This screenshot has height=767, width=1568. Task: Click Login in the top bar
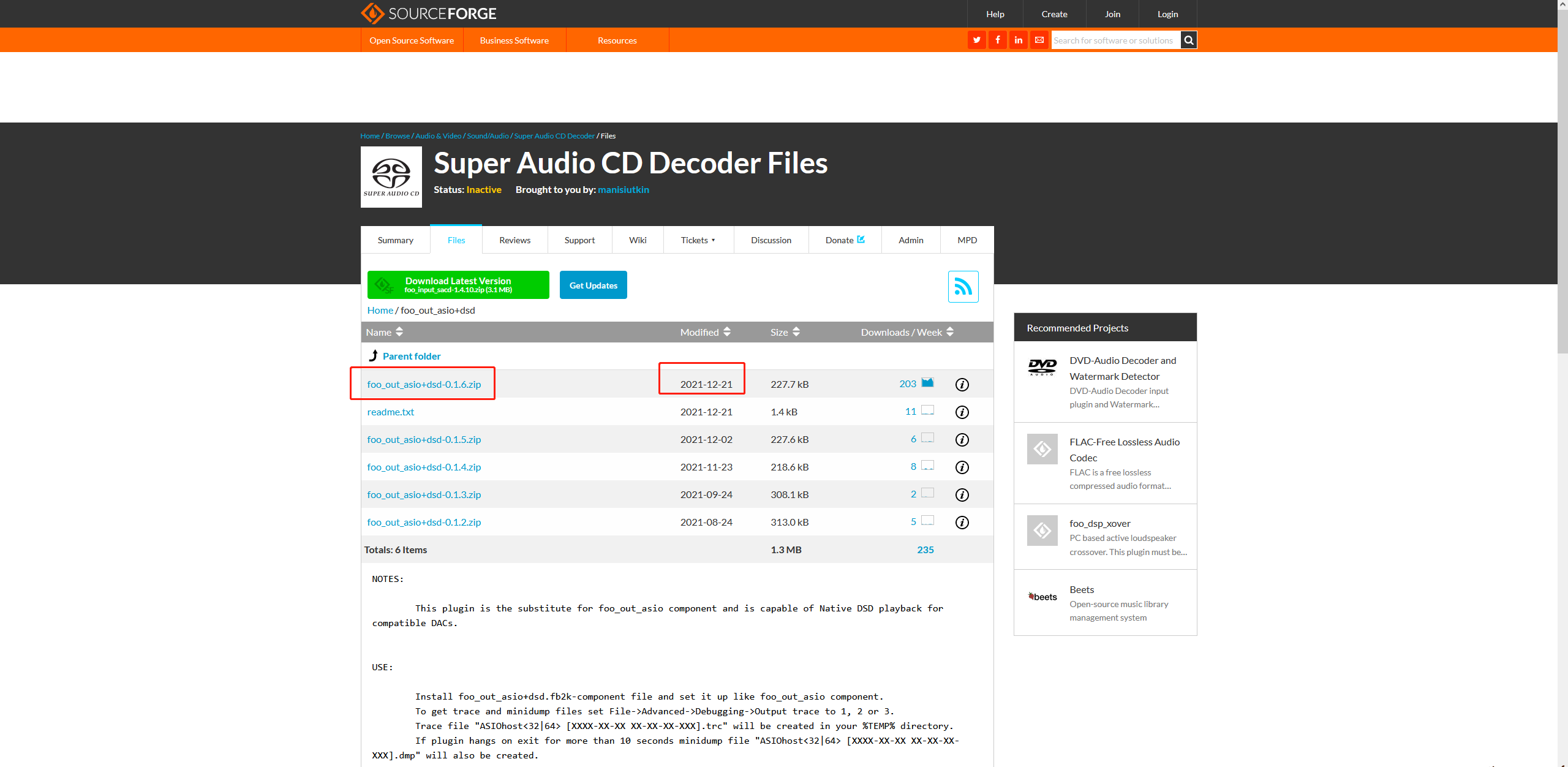pyautogui.click(x=1167, y=14)
